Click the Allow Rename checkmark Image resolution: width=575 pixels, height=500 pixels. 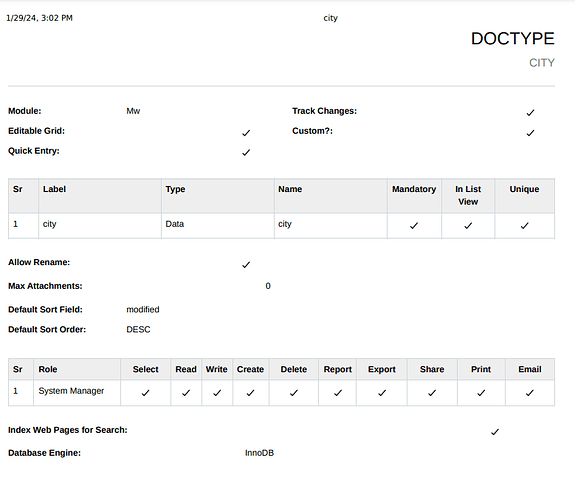(x=246, y=264)
